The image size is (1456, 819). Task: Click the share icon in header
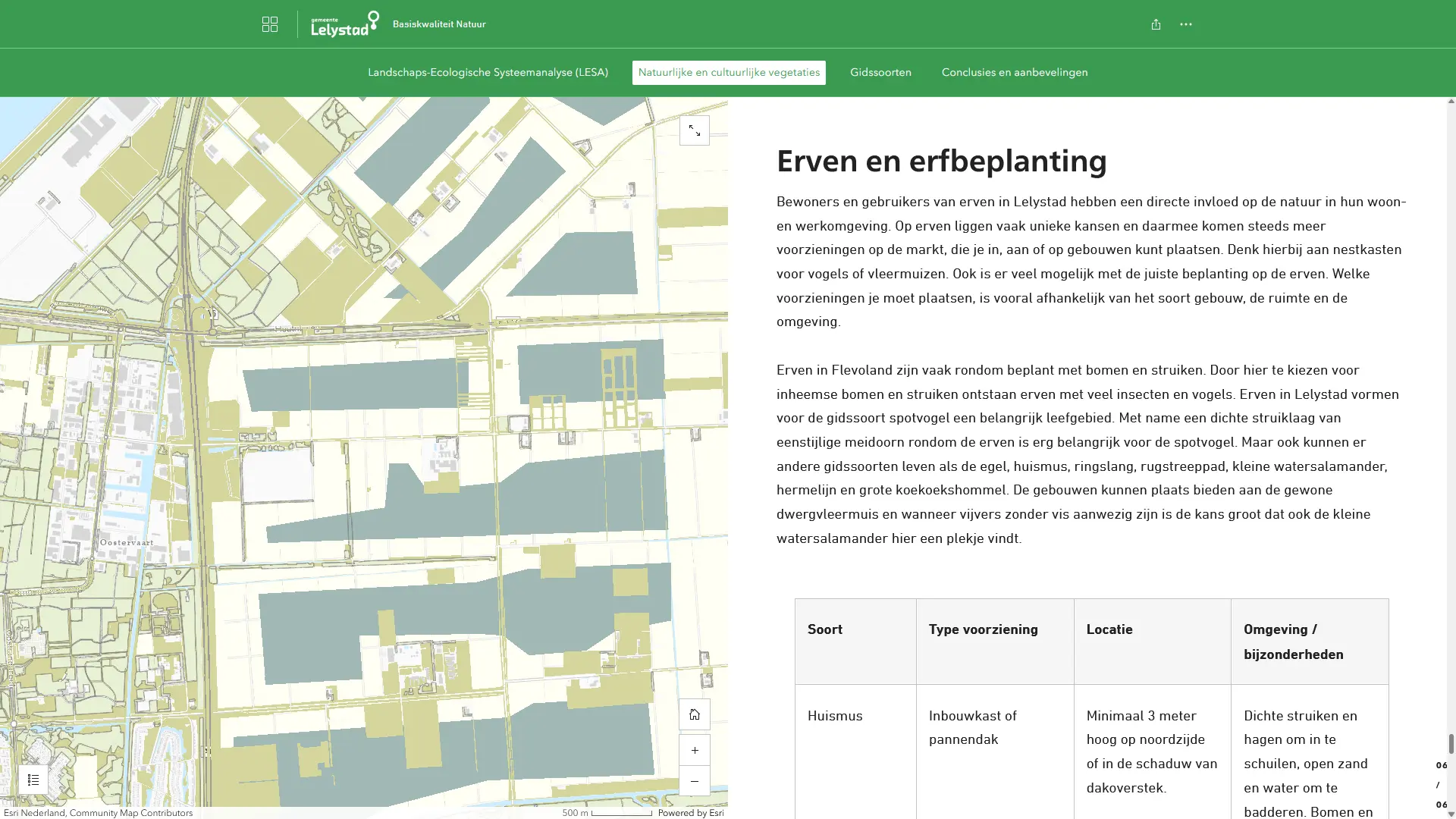[x=1156, y=24]
